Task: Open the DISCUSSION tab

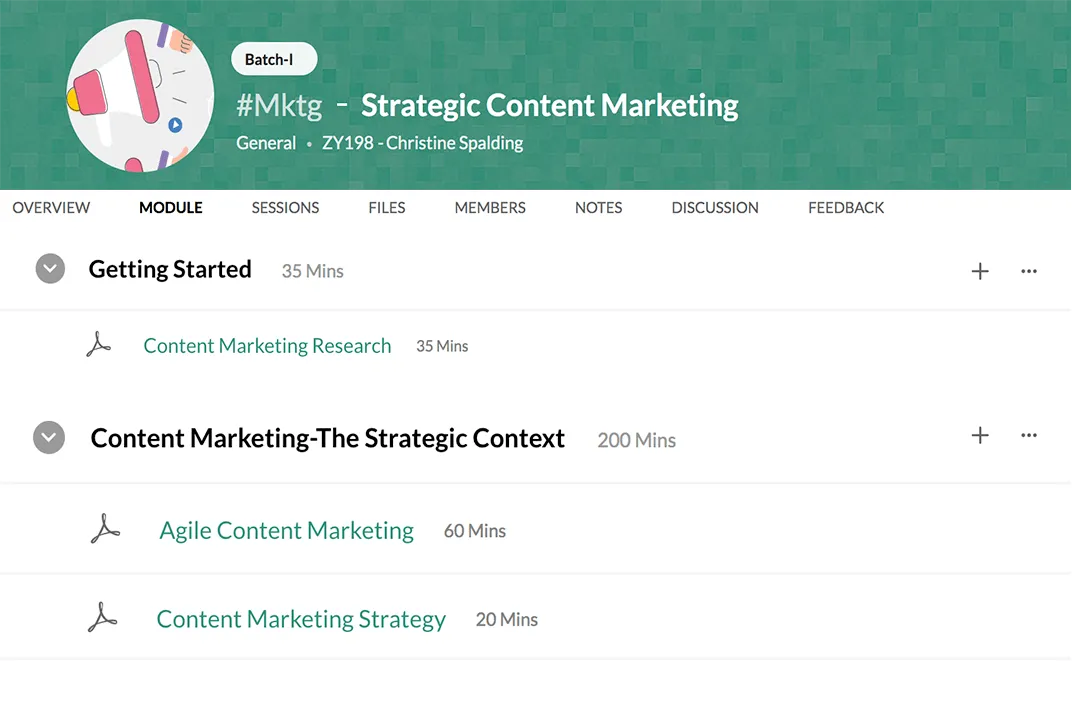Action: click(714, 208)
